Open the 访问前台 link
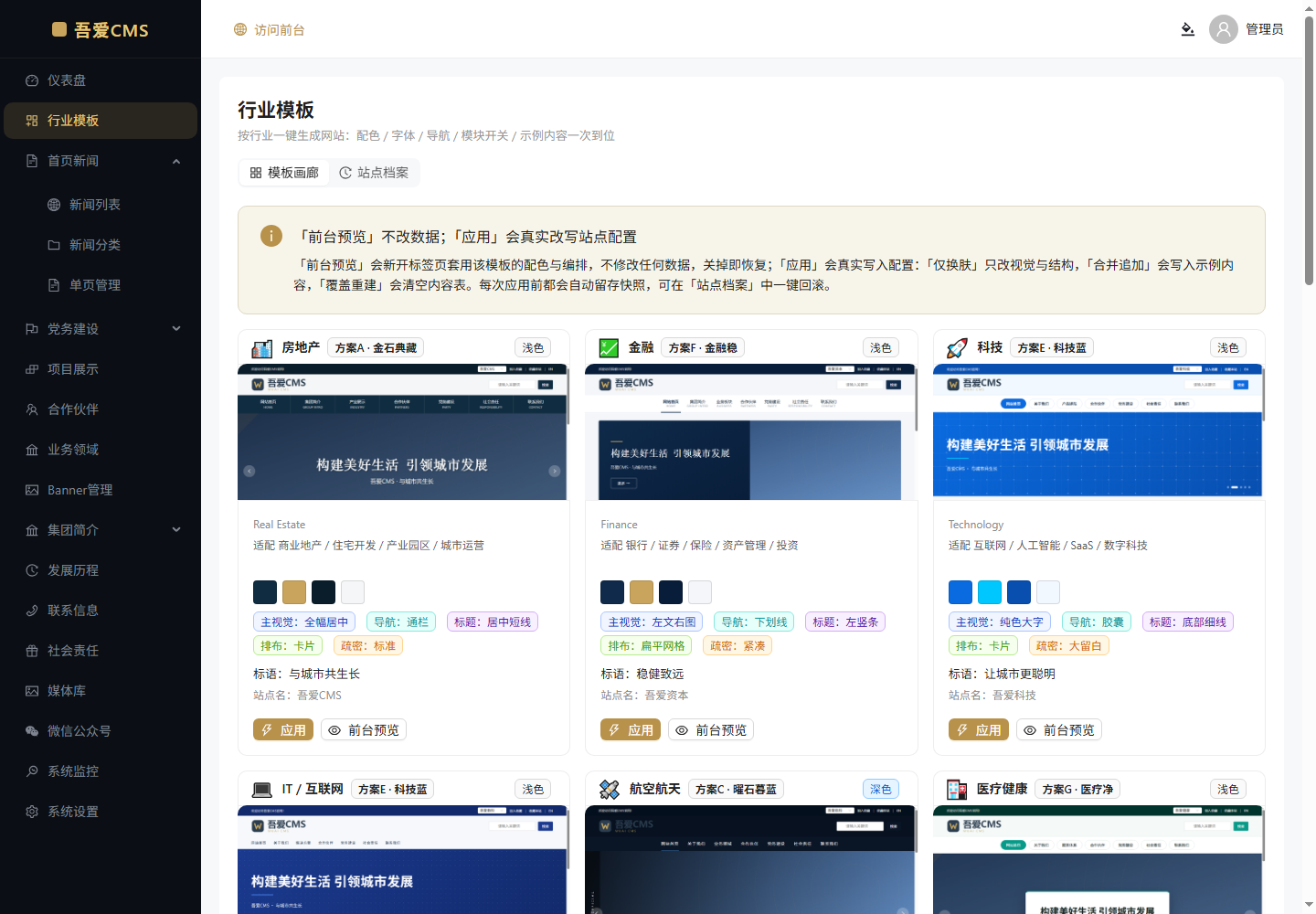This screenshot has width=1316, height=914. (270, 29)
